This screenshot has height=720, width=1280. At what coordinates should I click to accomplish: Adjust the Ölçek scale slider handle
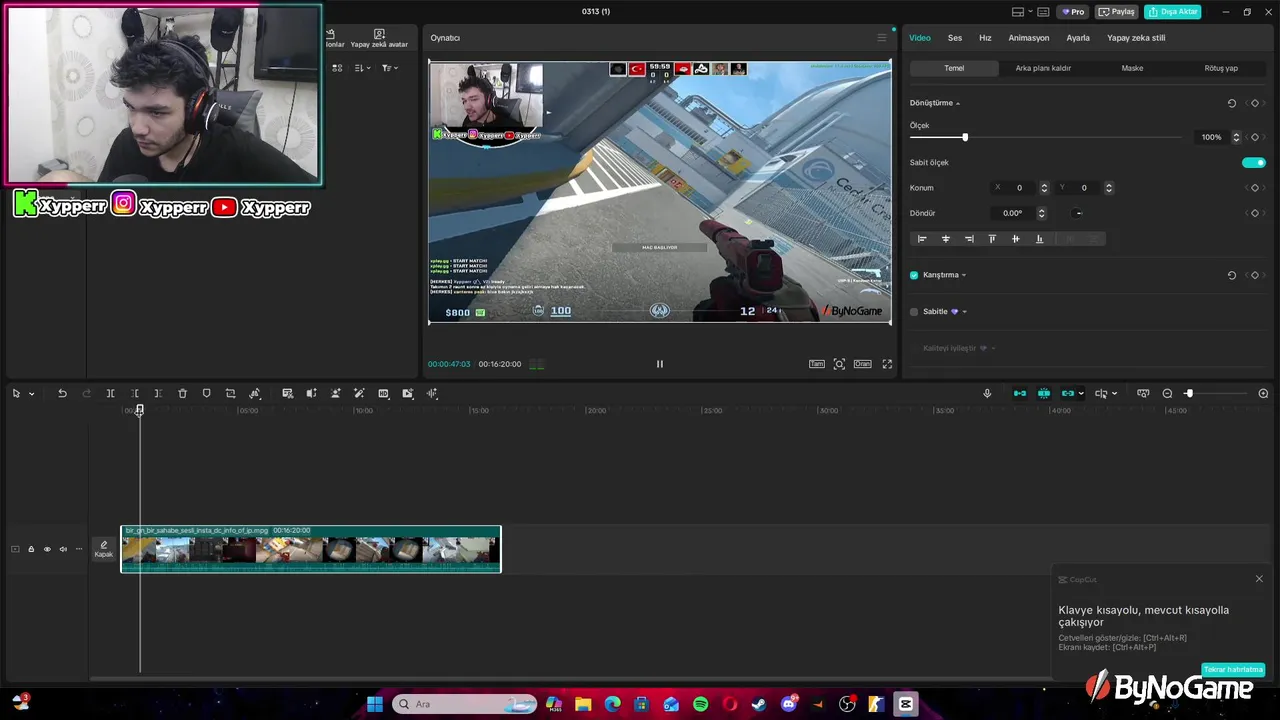click(965, 137)
